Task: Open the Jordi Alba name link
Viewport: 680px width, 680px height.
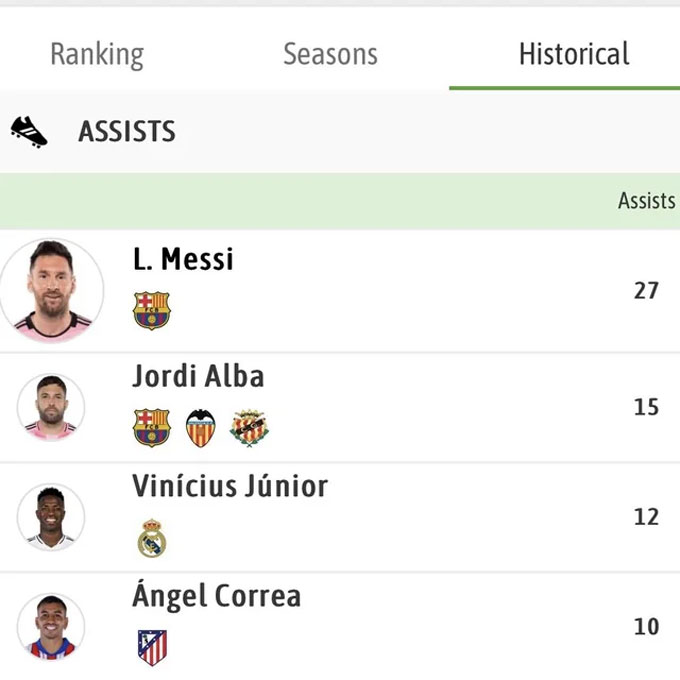Action: [198, 376]
